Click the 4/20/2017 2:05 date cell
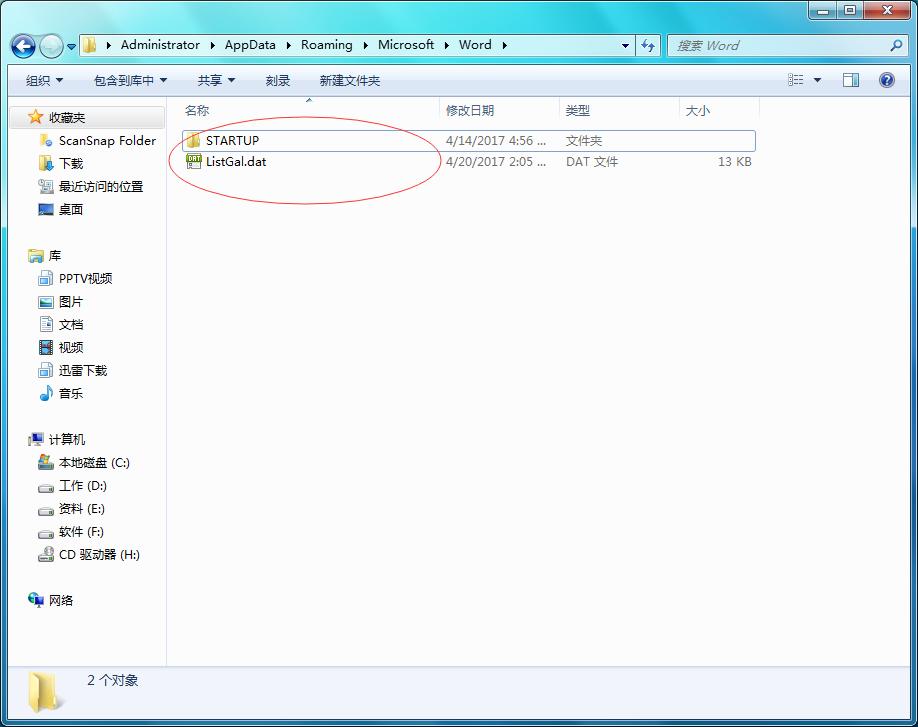Viewport: 918px width, 727px height. tap(495, 162)
